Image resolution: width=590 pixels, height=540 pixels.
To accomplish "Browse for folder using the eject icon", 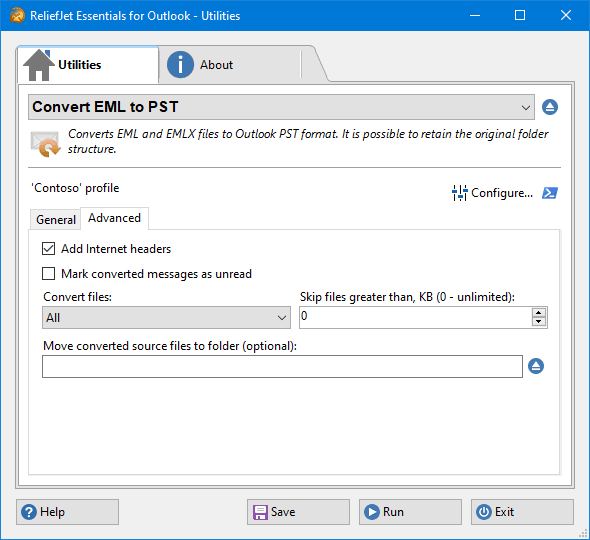I will [x=536, y=366].
